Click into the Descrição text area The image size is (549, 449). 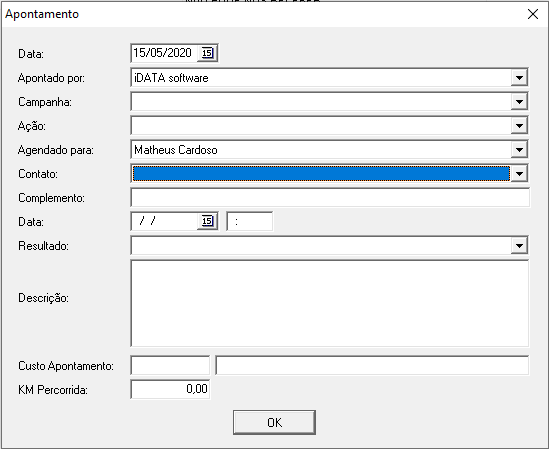(330, 303)
